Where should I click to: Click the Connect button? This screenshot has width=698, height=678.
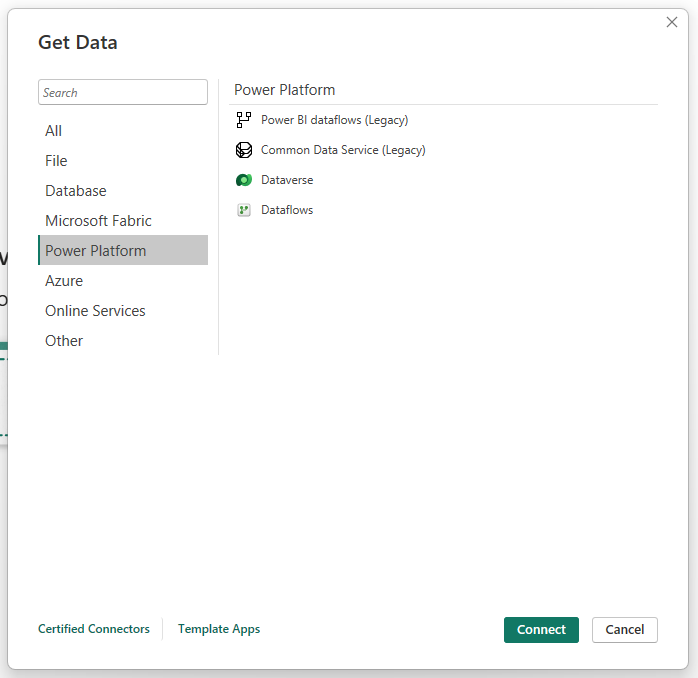tap(541, 629)
